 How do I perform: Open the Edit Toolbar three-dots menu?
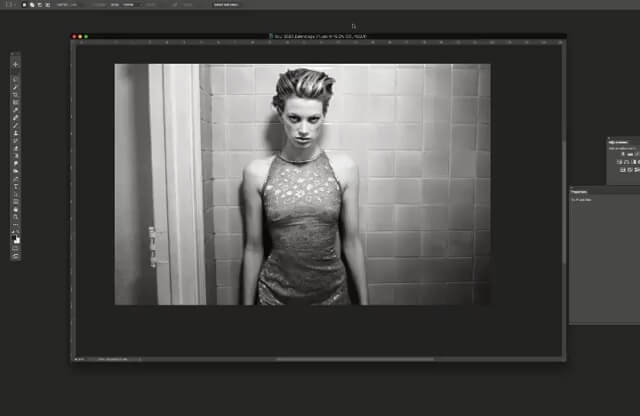[x=16, y=225]
